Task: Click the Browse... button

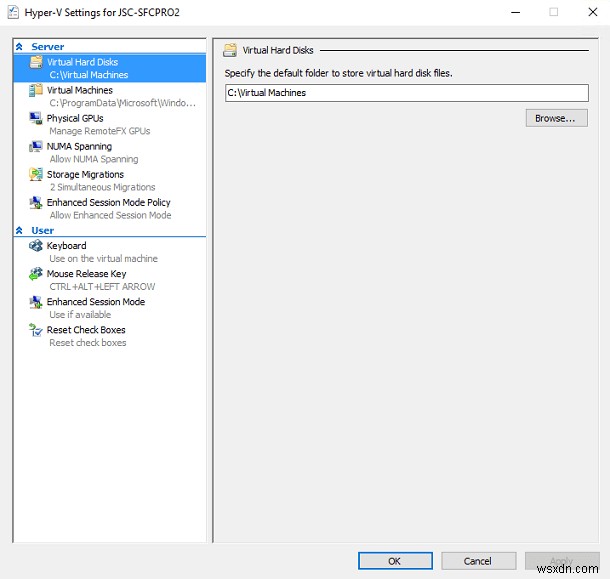Action: click(x=557, y=118)
